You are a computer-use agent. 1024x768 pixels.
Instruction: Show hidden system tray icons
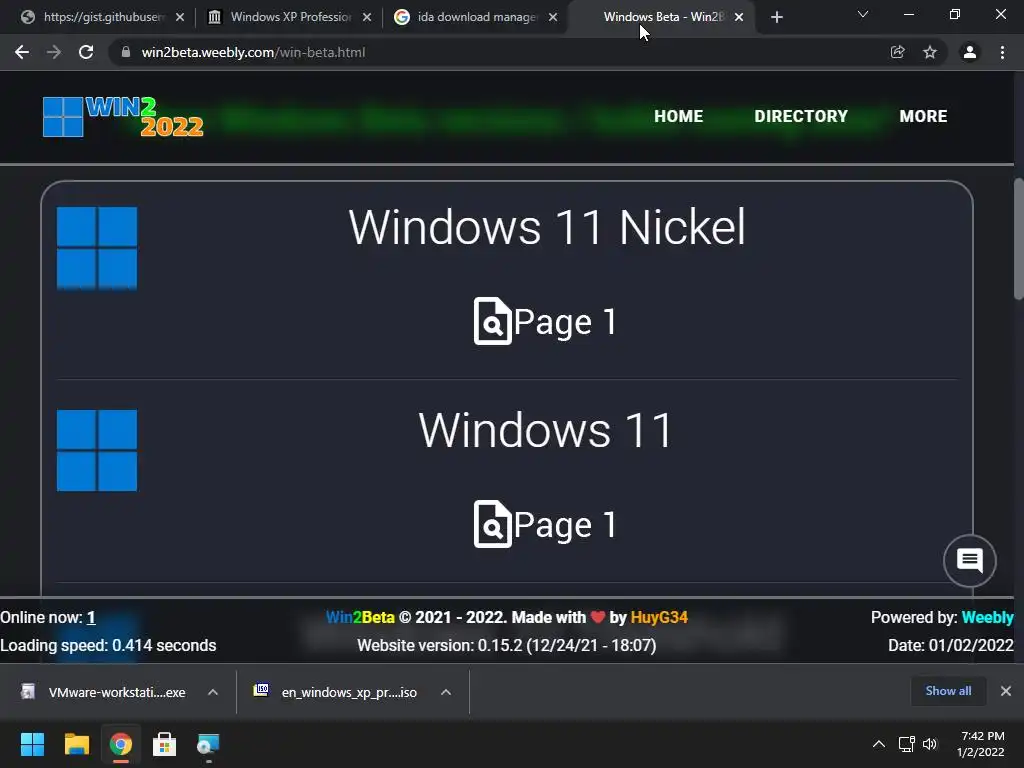tap(879, 744)
